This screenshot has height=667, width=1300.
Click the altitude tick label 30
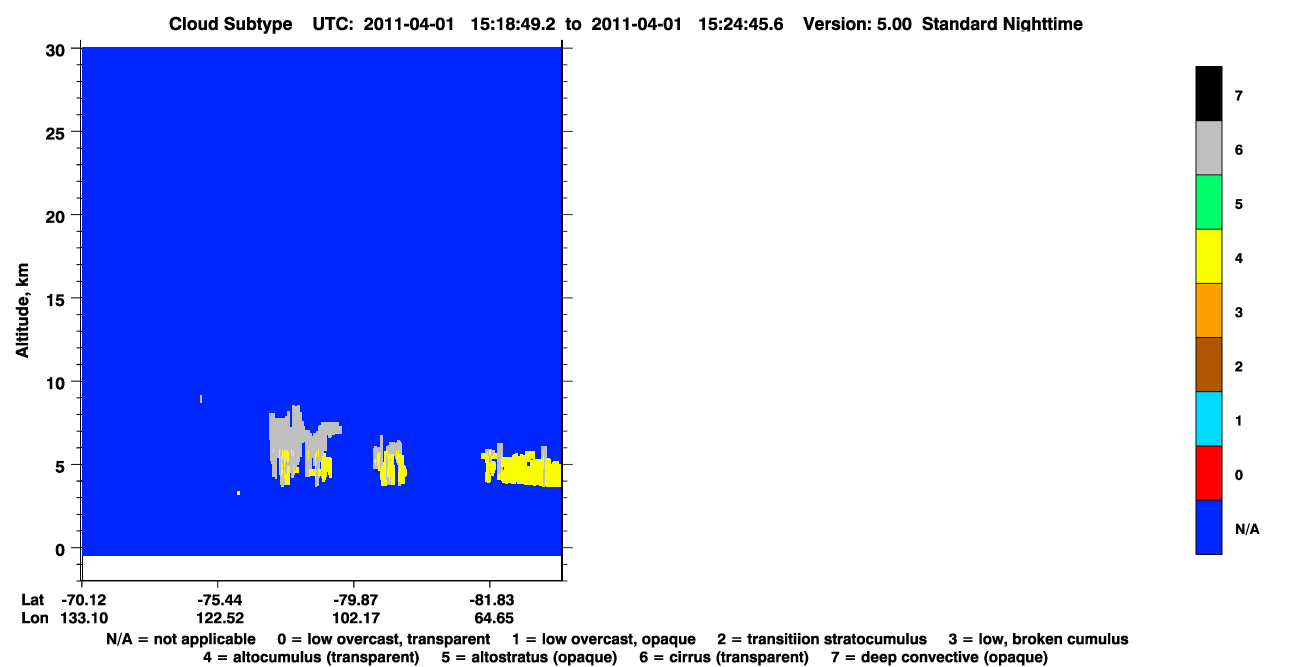point(56,49)
